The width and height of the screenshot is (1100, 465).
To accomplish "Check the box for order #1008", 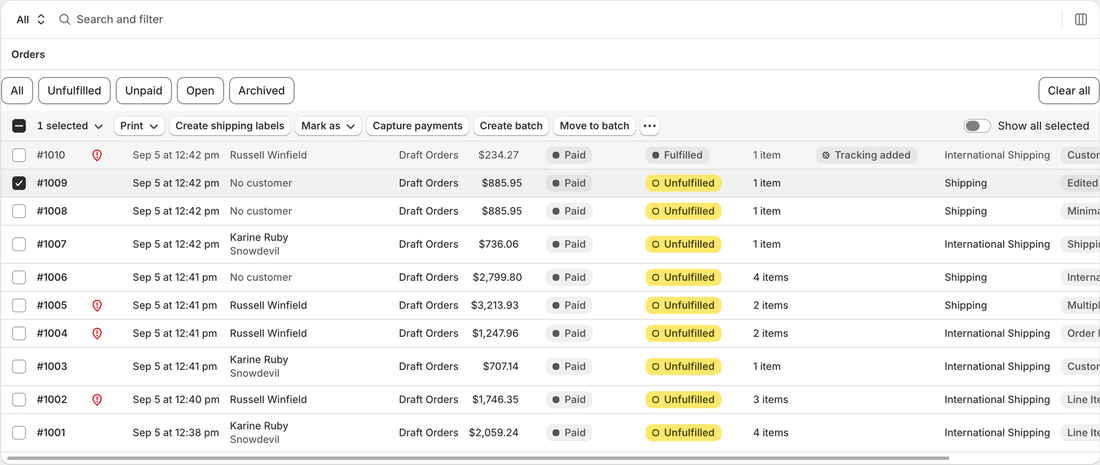I will [x=19, y=211].
